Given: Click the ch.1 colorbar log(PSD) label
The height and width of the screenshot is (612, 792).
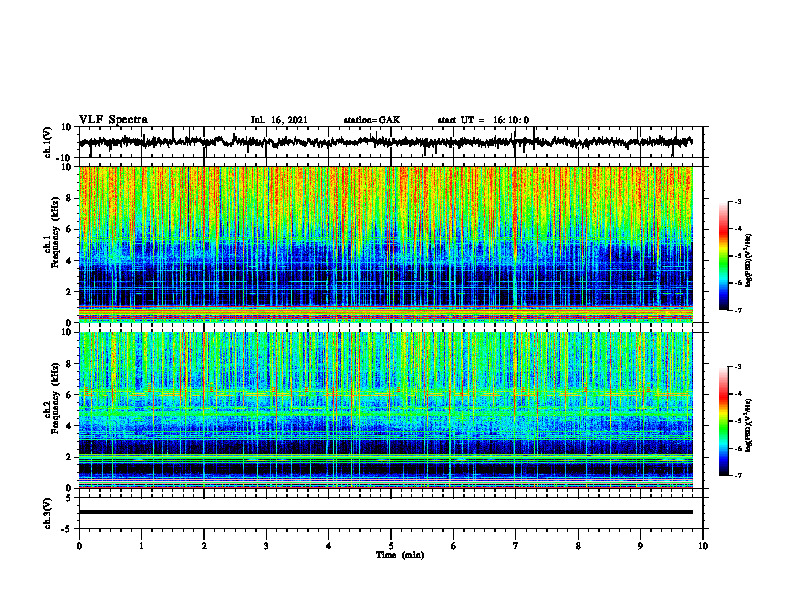Looking at the screenshot, I should pos(748,260).
